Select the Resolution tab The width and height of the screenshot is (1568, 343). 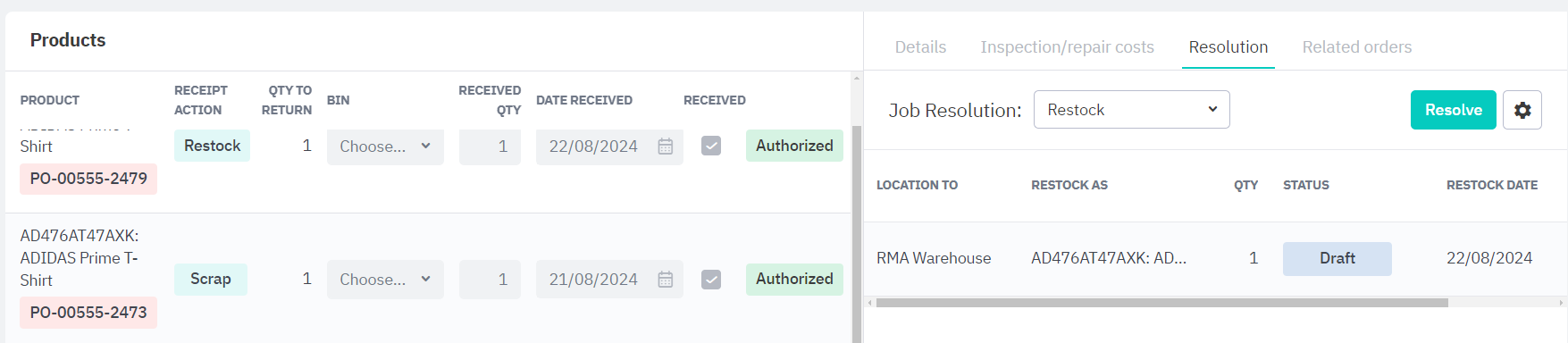coord(1228,47)
